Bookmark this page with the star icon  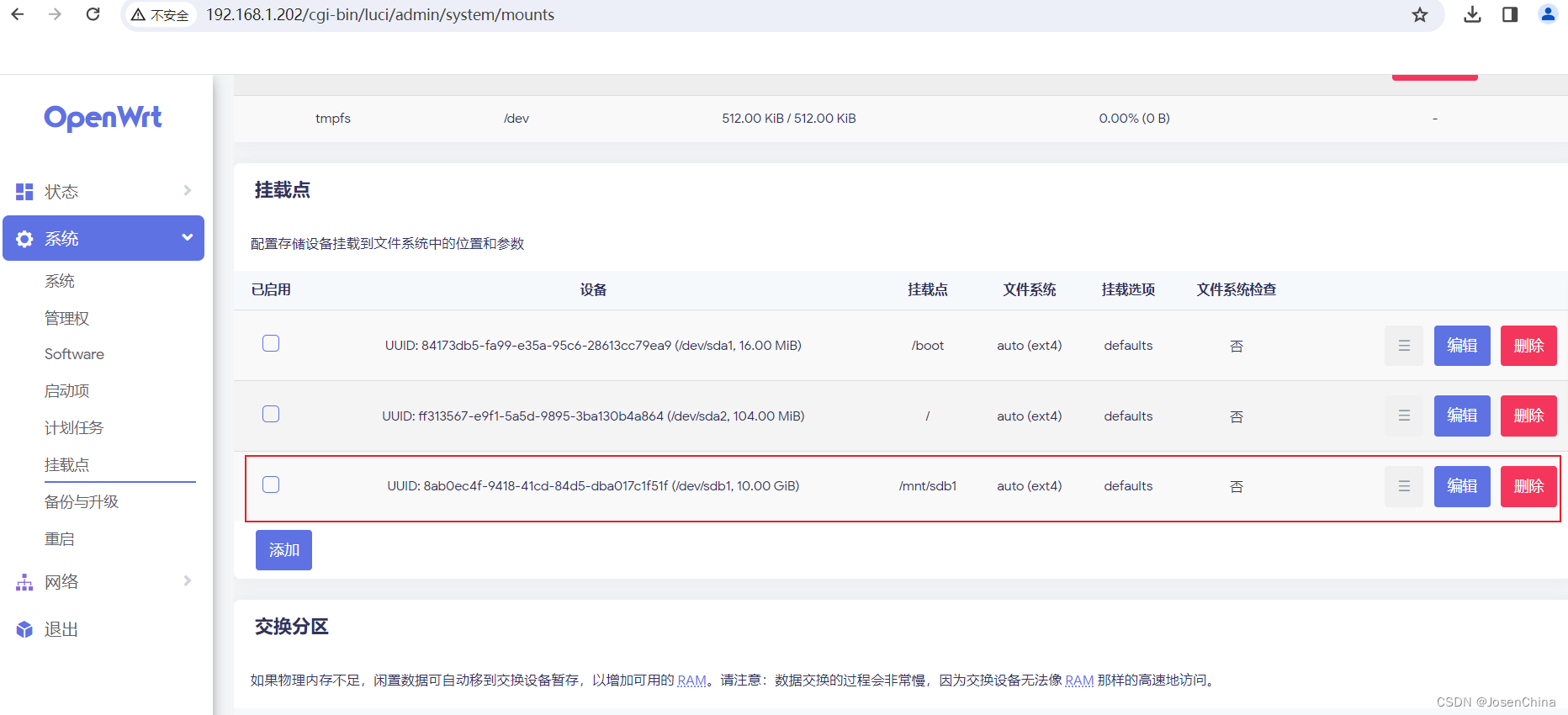[1420, 14]
